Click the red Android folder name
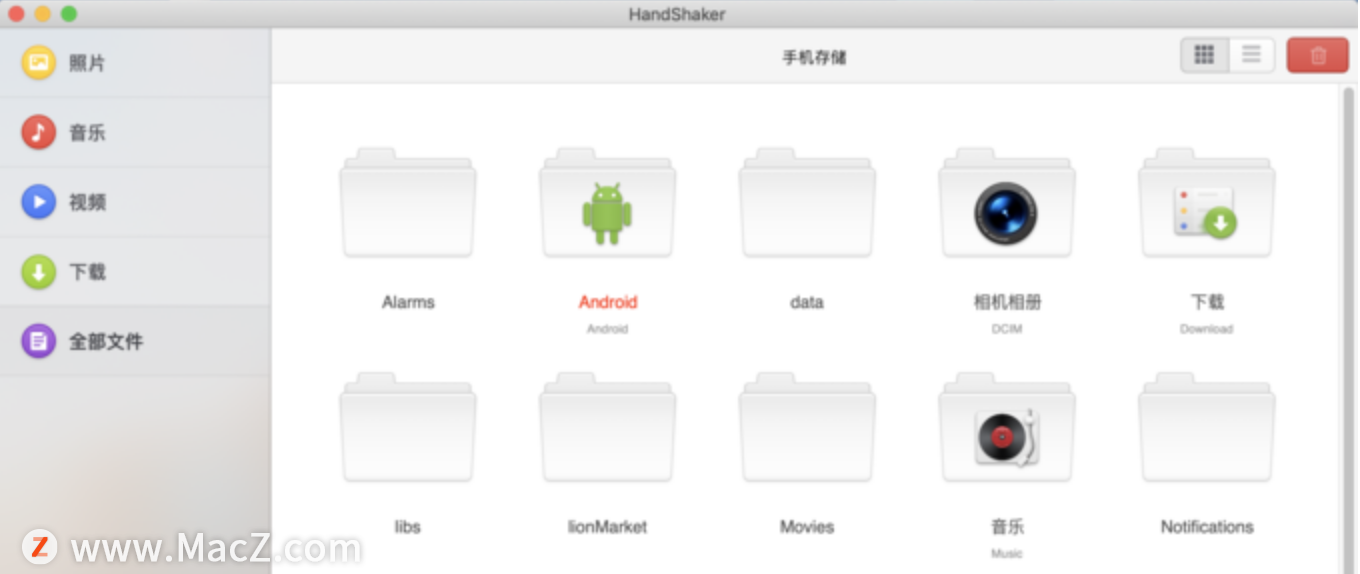Image resolution: width=1360 pixels, height=574 pixels. [x=608, y=302]
